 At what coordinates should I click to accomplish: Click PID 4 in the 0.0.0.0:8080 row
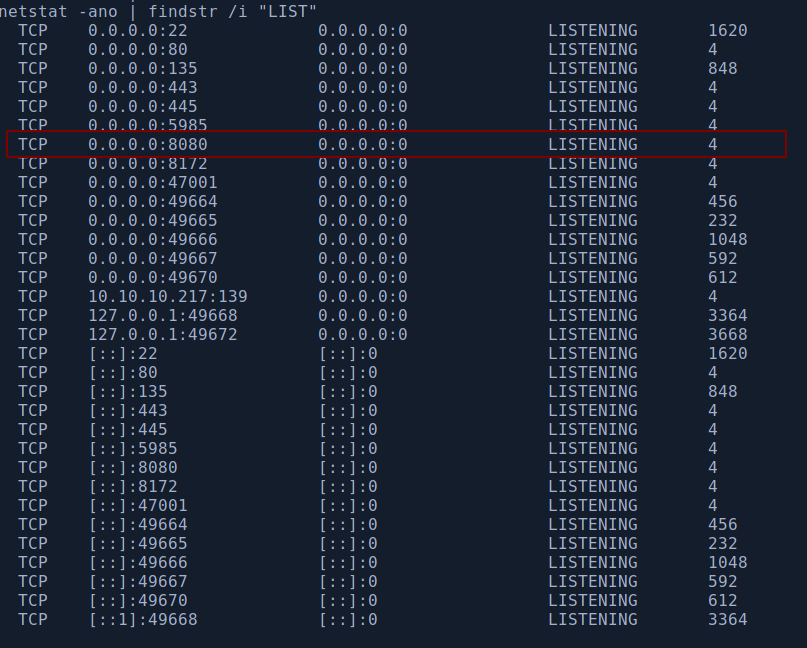point(712,144)
